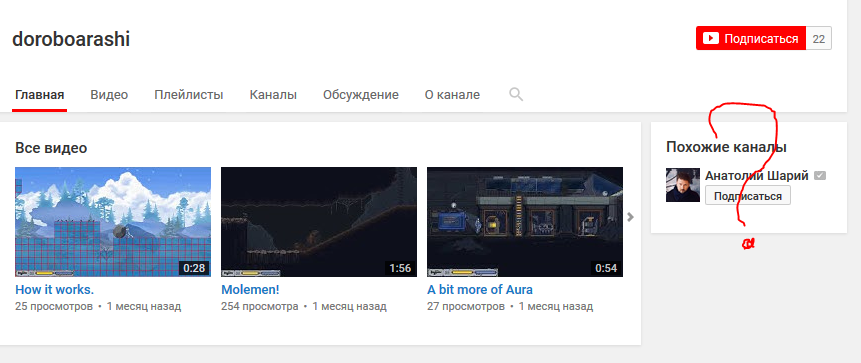Open Анатолий Шарий channel avatar
Image resolution: width=861 pixels, height=363 pixels.
pyautogui.click(x=683, y=185)
